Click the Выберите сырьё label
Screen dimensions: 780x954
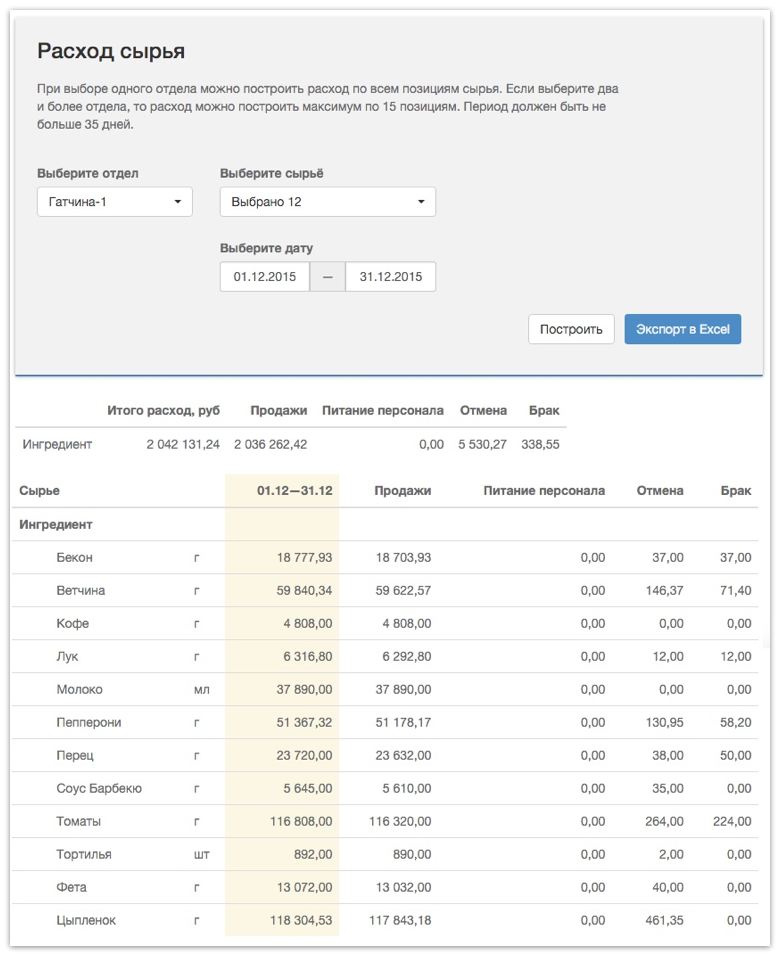point(271,173)
